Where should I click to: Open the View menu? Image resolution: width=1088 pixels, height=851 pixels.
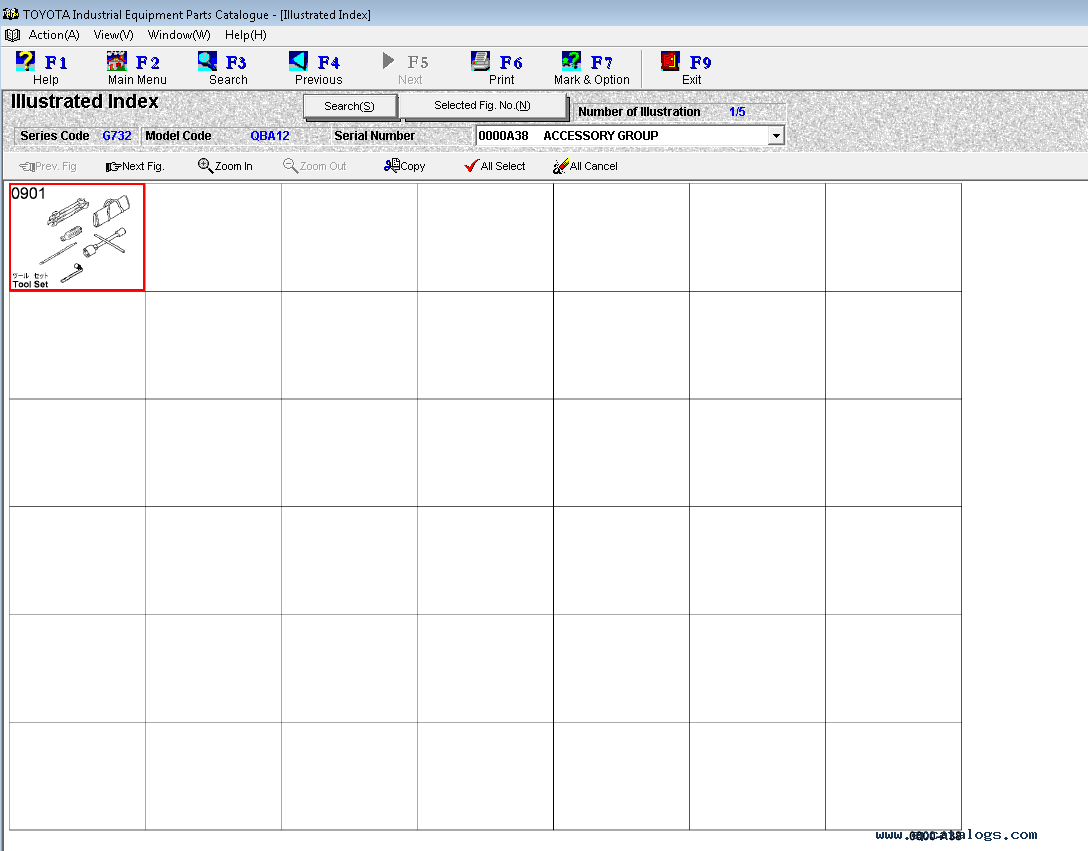(x=113, y=34)
